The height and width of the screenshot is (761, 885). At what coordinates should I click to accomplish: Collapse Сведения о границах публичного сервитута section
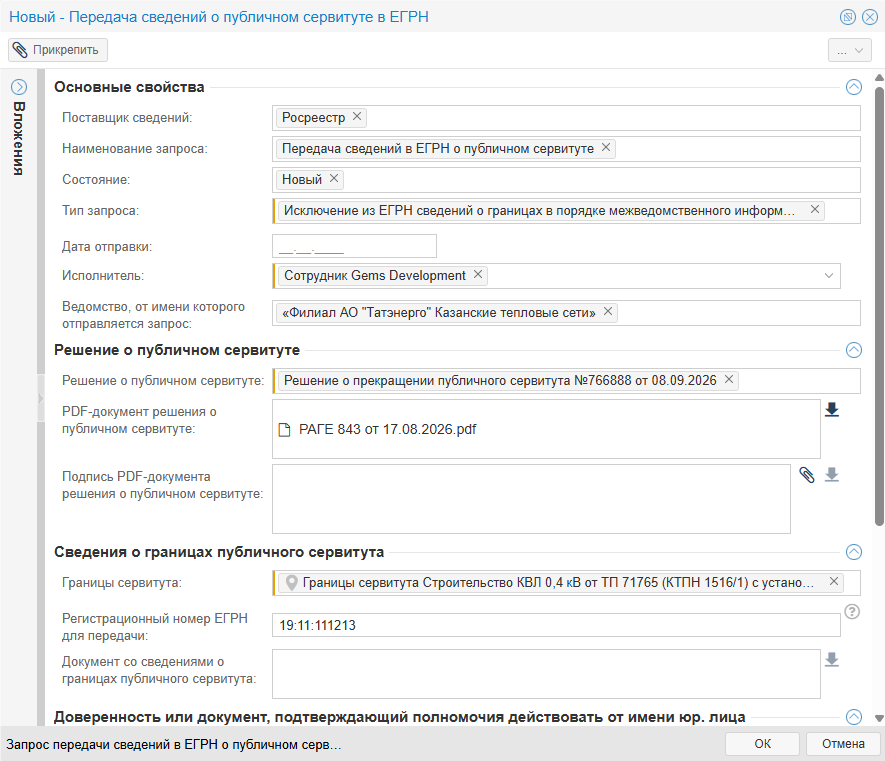tap(853, 552)
